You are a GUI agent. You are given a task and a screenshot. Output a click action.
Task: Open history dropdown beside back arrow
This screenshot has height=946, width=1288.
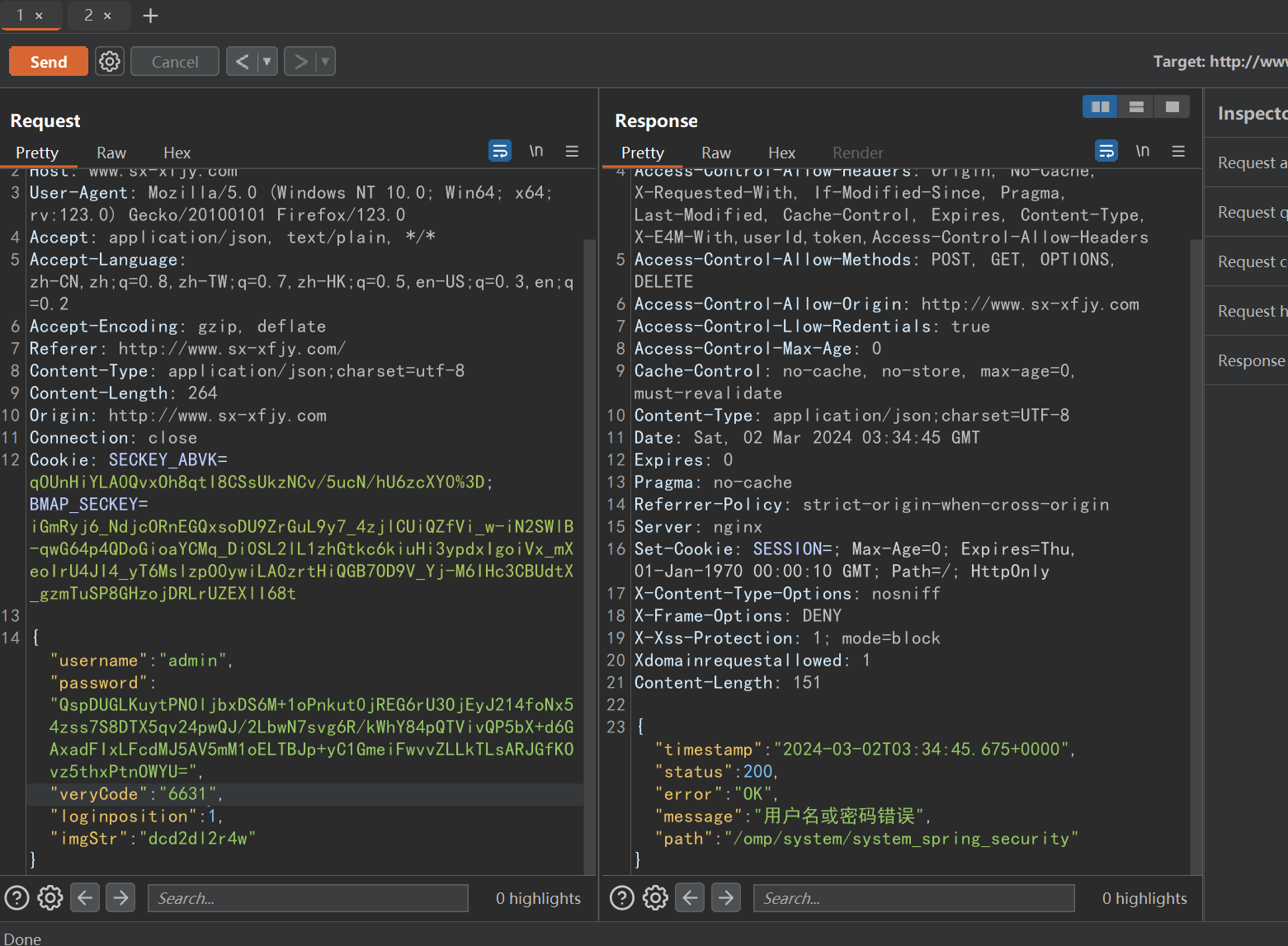coord(267,61)
